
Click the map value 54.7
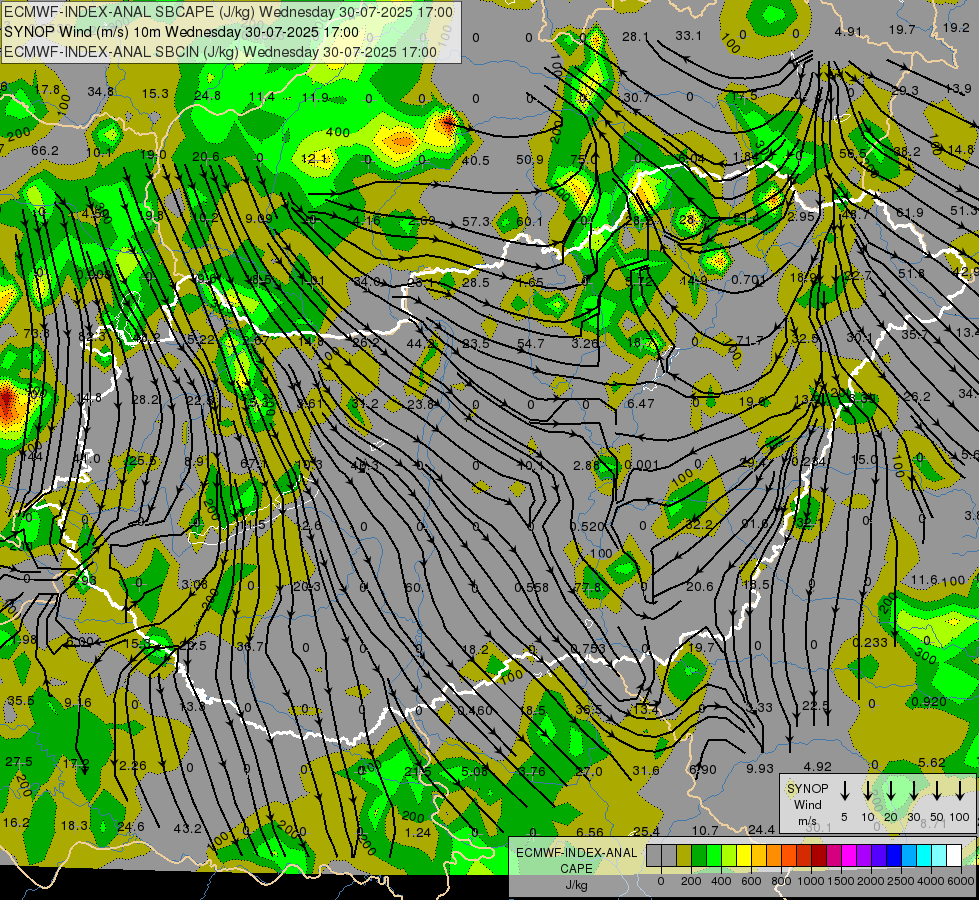click(531, 344)
